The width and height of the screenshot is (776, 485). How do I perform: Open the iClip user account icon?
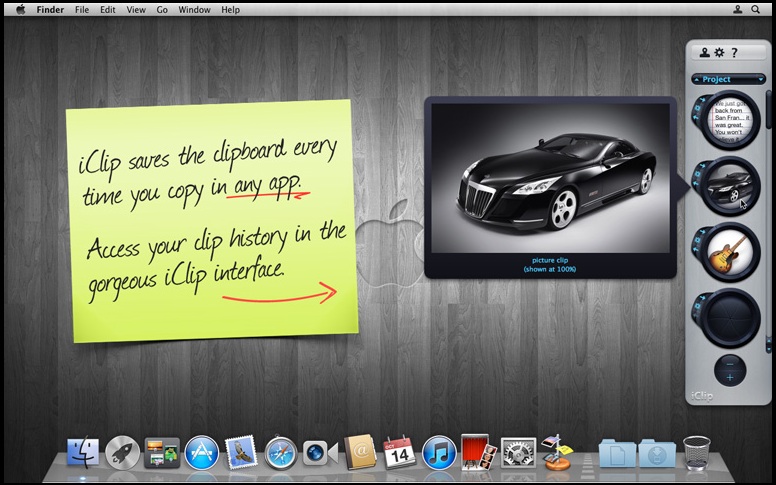[x=705, y=53]
